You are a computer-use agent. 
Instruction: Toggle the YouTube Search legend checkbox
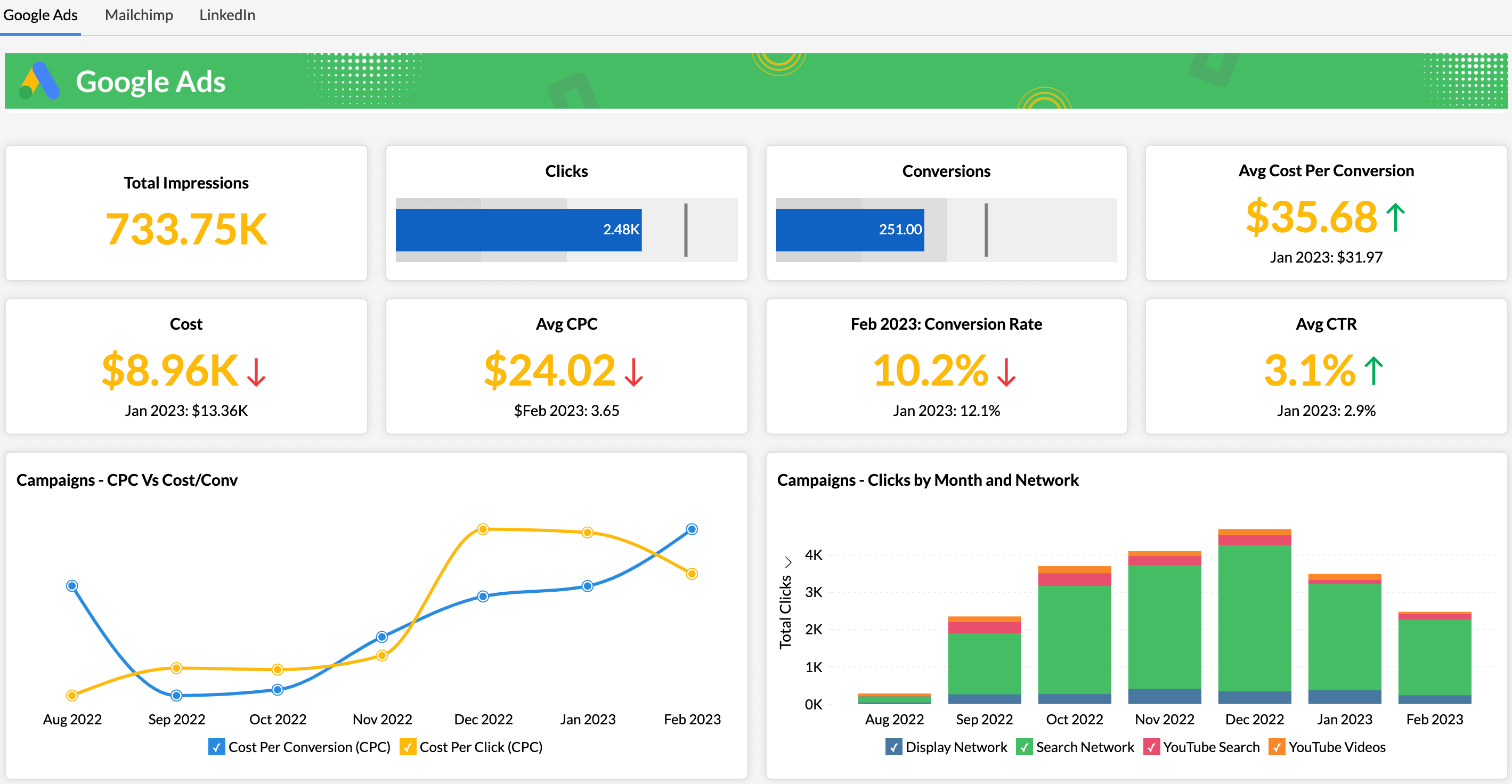pos(1151,747)
